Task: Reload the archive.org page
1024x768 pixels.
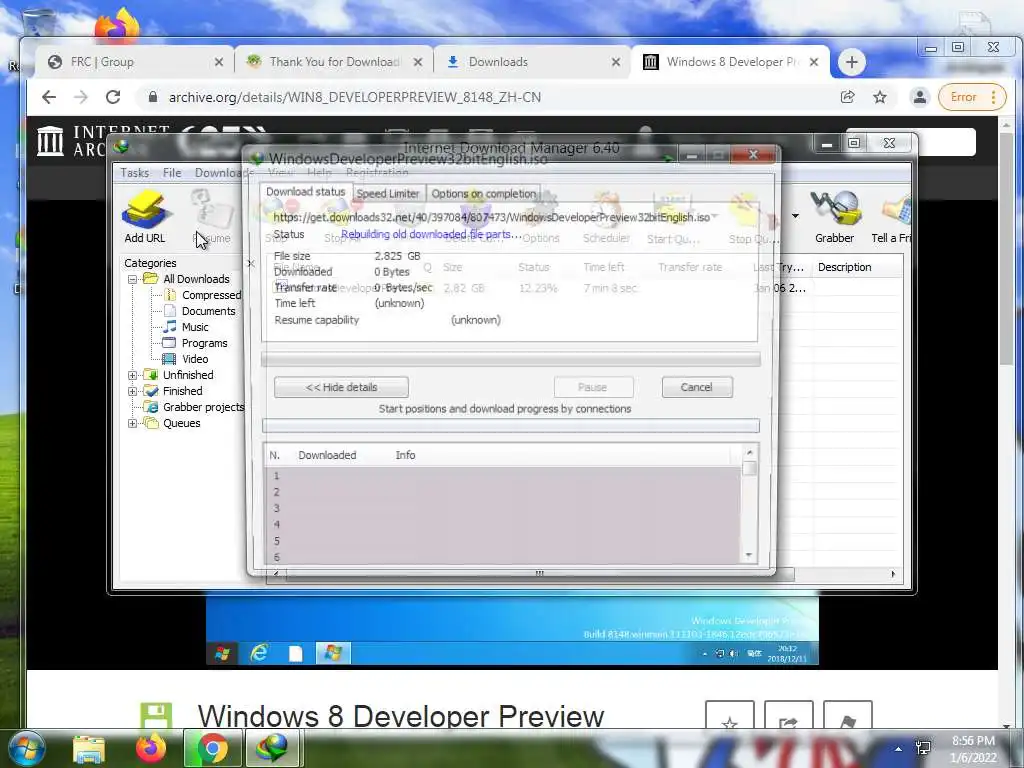Action: (113, 97)
